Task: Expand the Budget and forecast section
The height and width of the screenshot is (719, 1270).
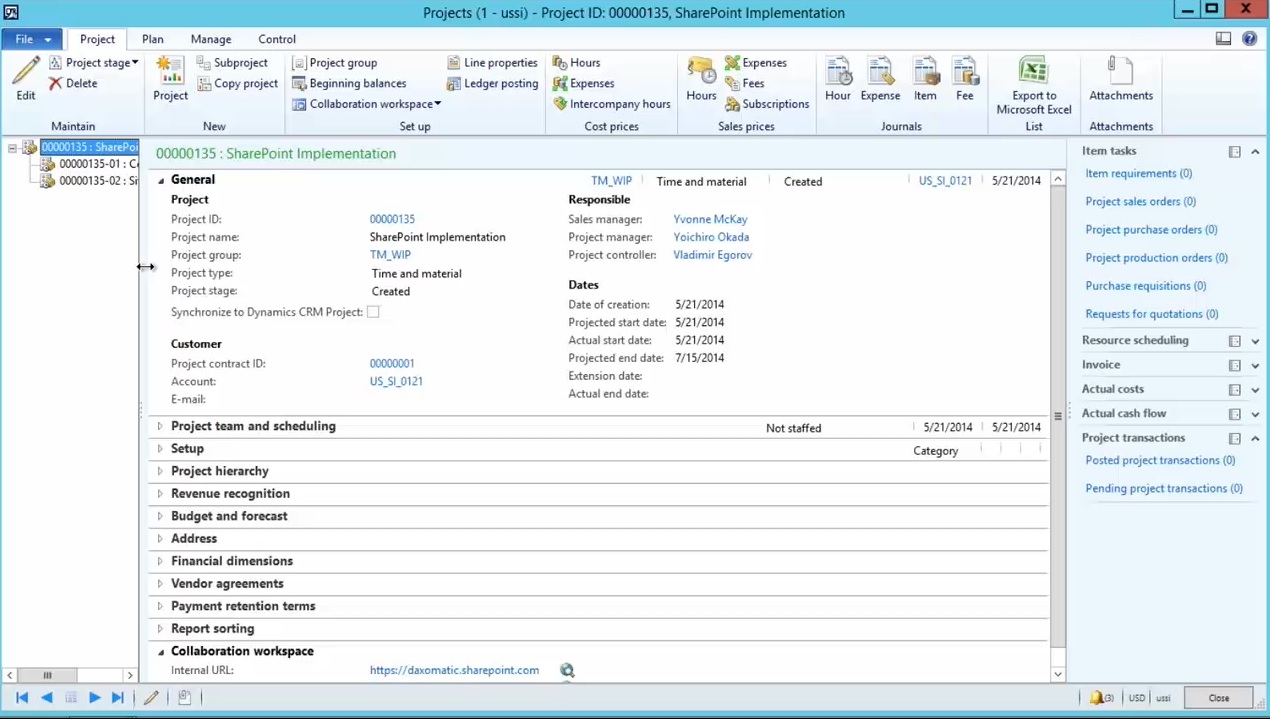Action: click(160, 516)
